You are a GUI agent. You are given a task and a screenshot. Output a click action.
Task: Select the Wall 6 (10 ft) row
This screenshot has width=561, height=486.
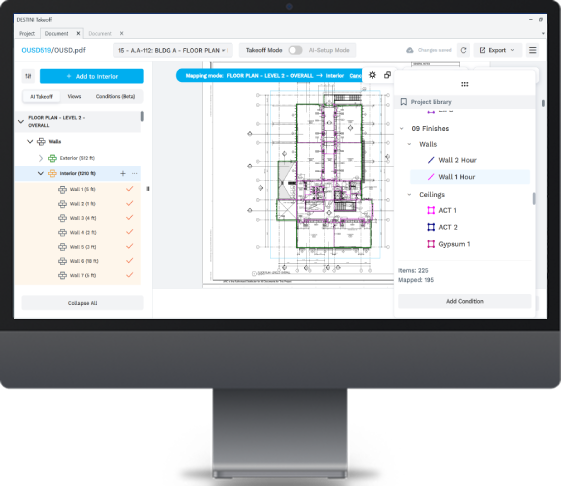[78, 261]
